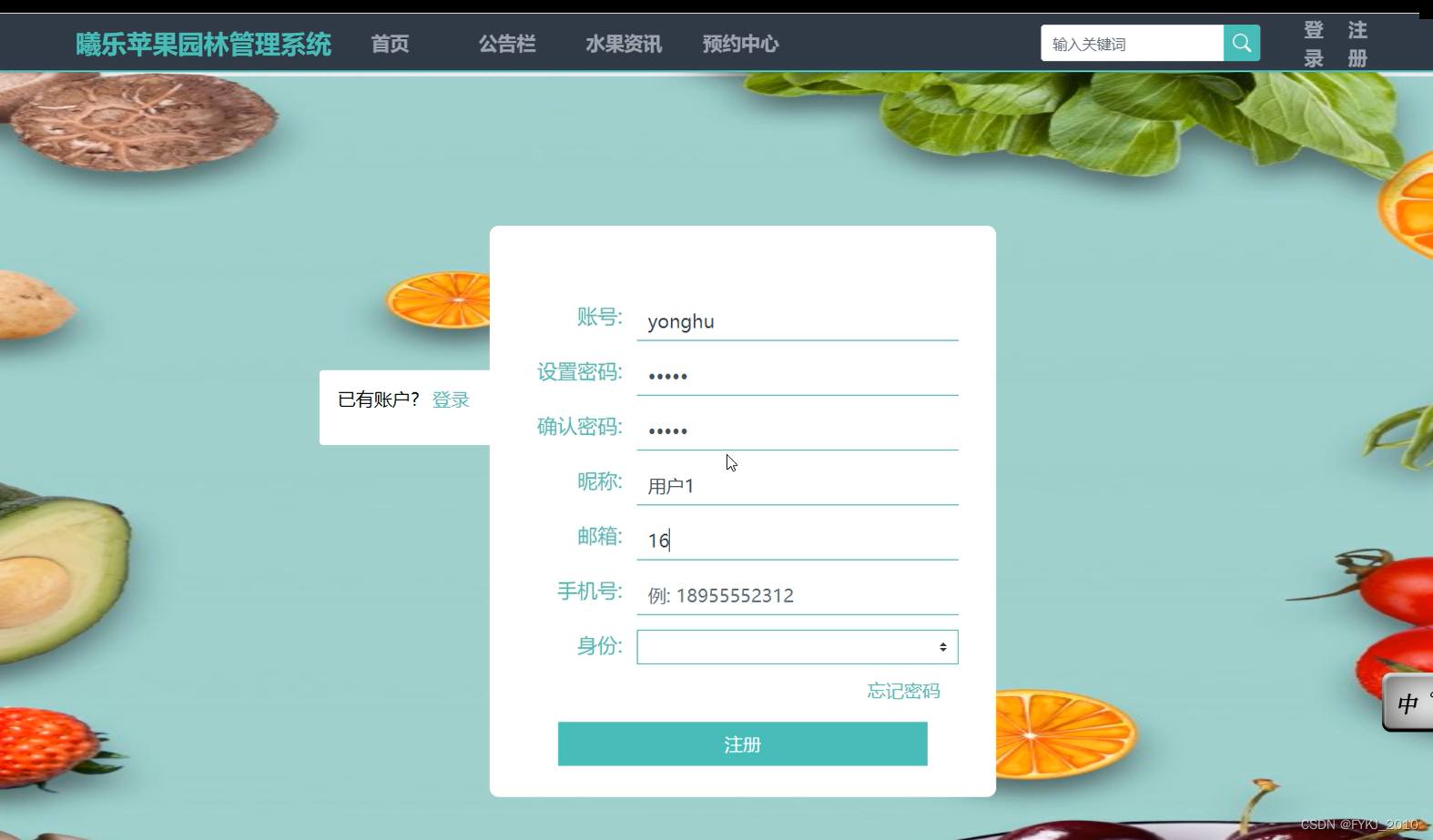Submit with the teal 注册 button
This screenshot has height=840, width=1433.
pyautogui.click(x=743, y=744)
